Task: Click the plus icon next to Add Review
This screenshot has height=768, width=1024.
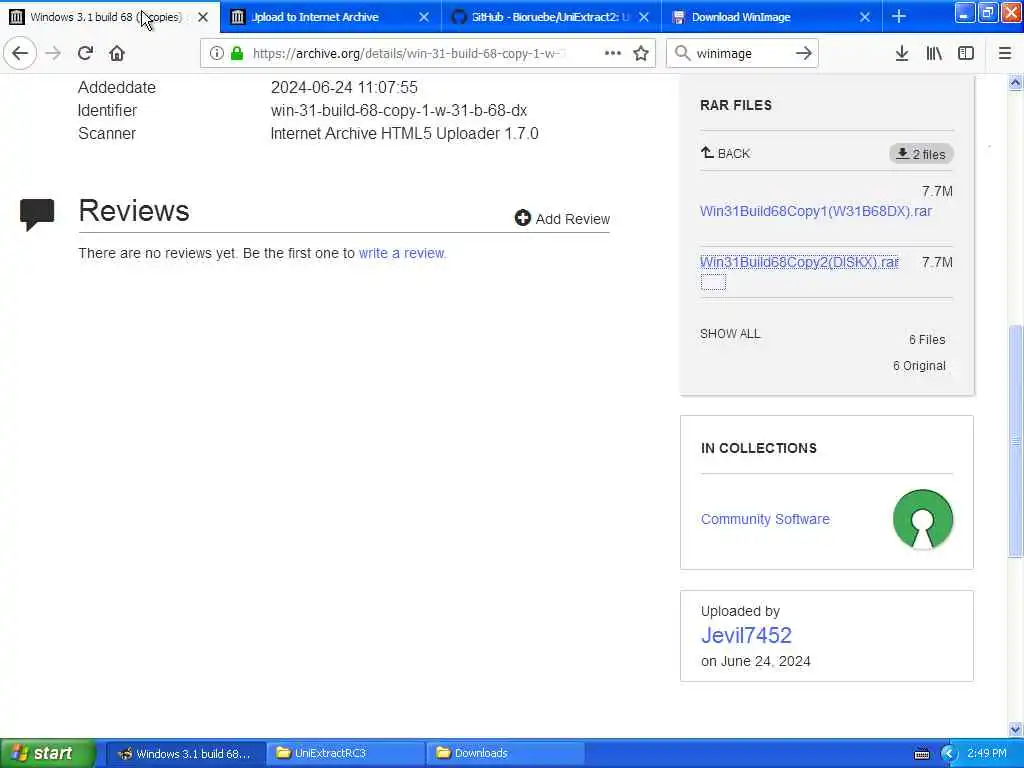Action: 522,218
